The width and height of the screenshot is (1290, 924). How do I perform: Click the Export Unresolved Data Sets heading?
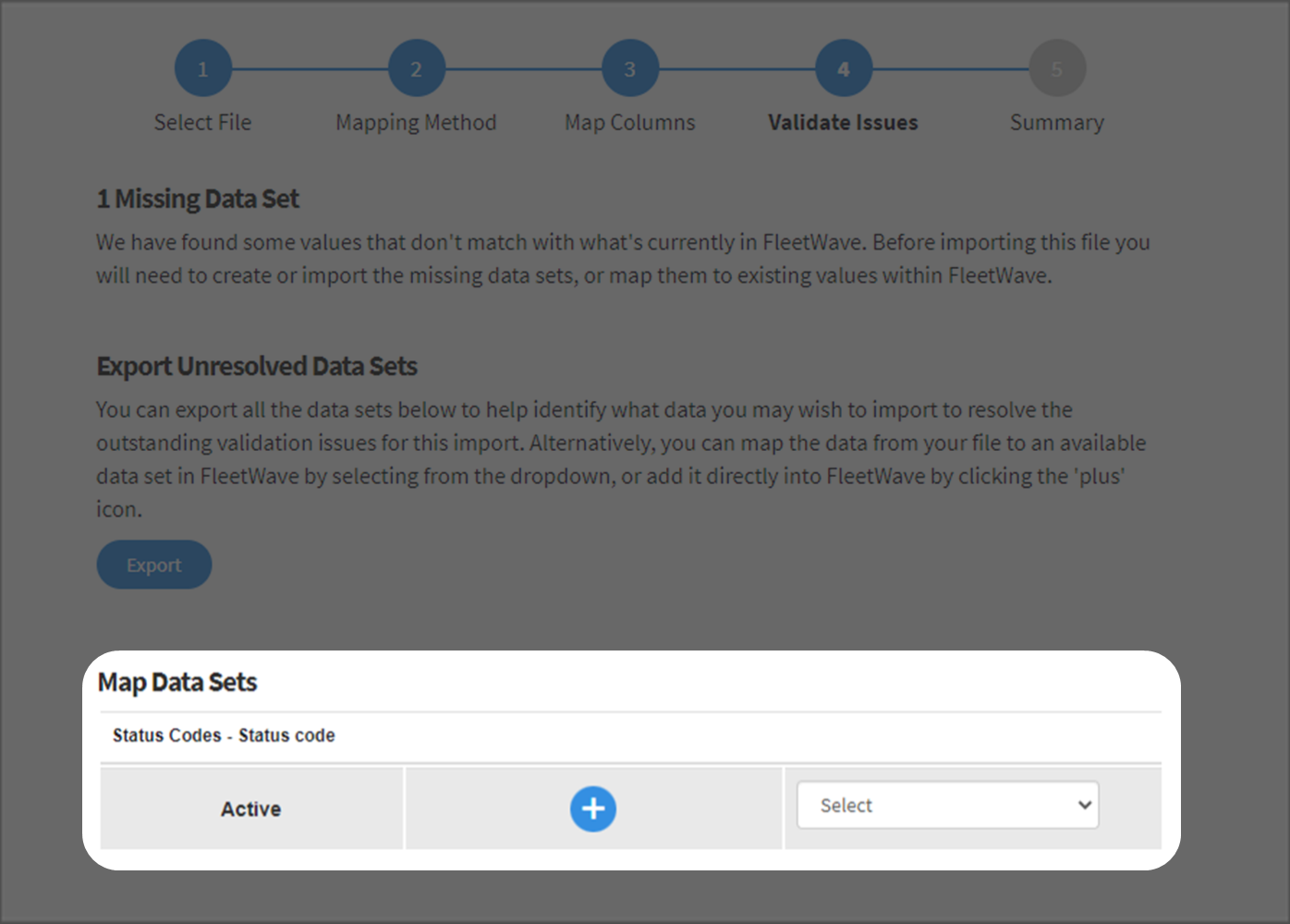257,366
